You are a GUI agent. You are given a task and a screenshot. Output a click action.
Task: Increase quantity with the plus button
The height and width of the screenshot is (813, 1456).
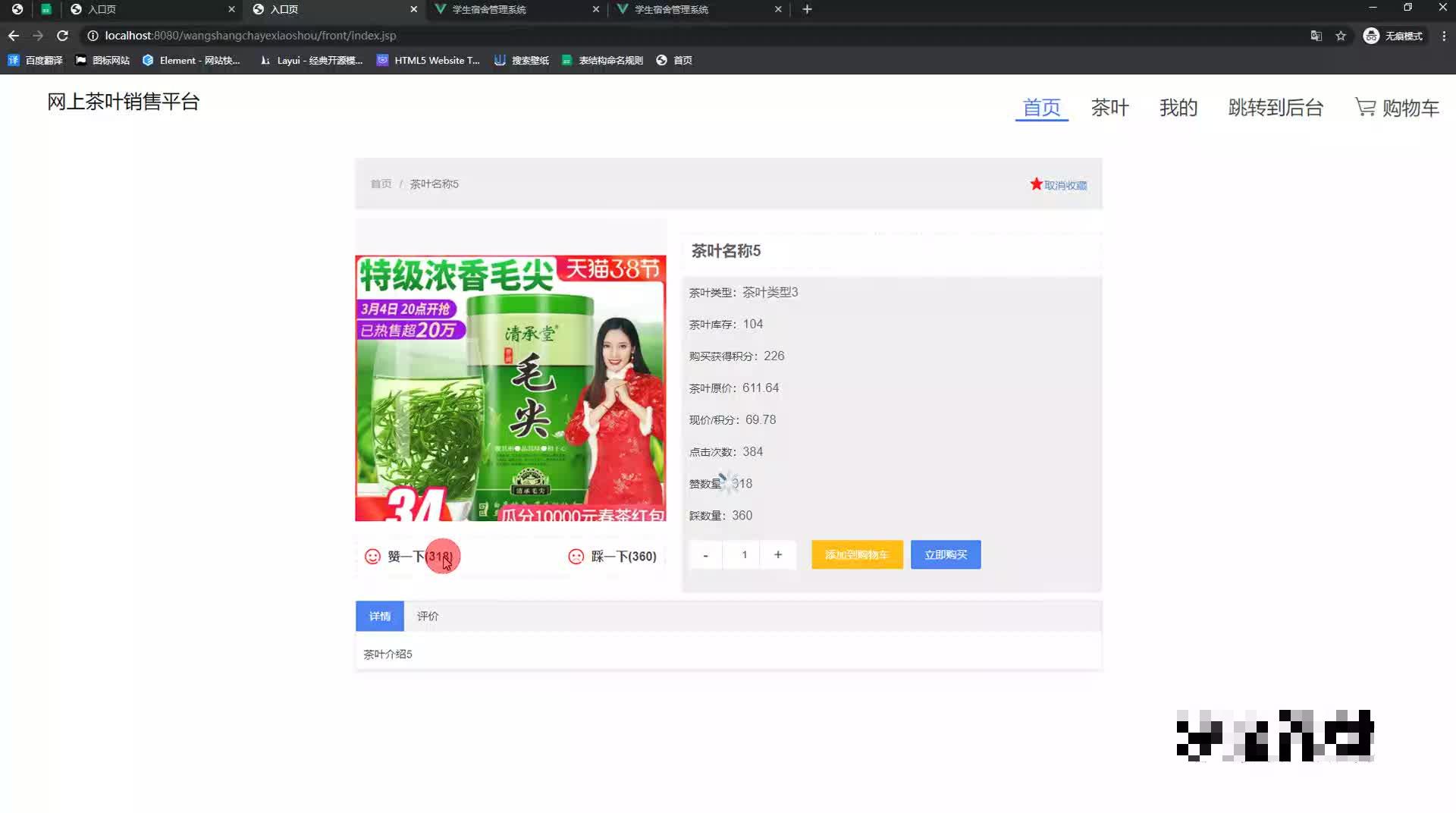(777, 555)
